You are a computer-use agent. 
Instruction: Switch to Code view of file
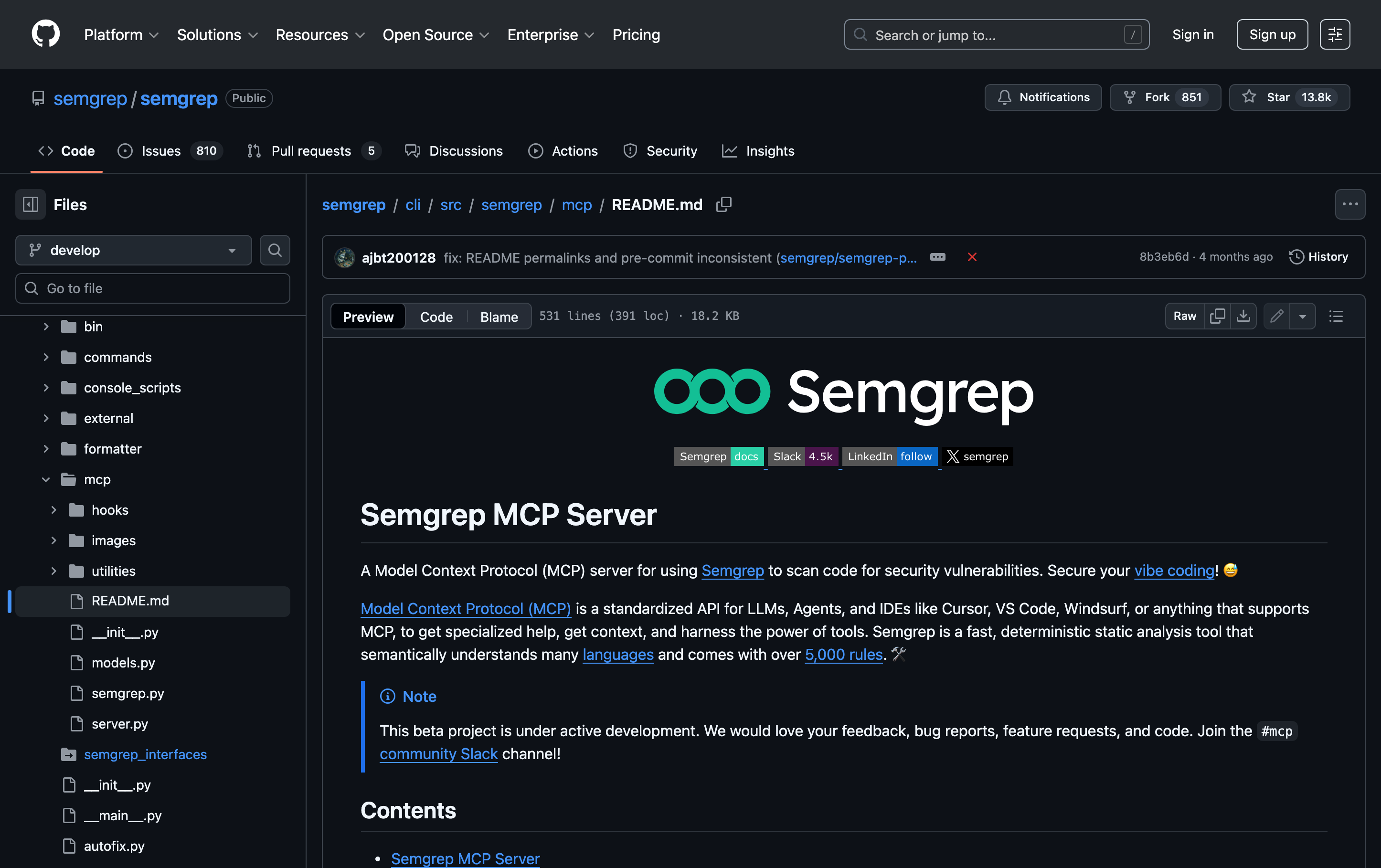point(436,317)
